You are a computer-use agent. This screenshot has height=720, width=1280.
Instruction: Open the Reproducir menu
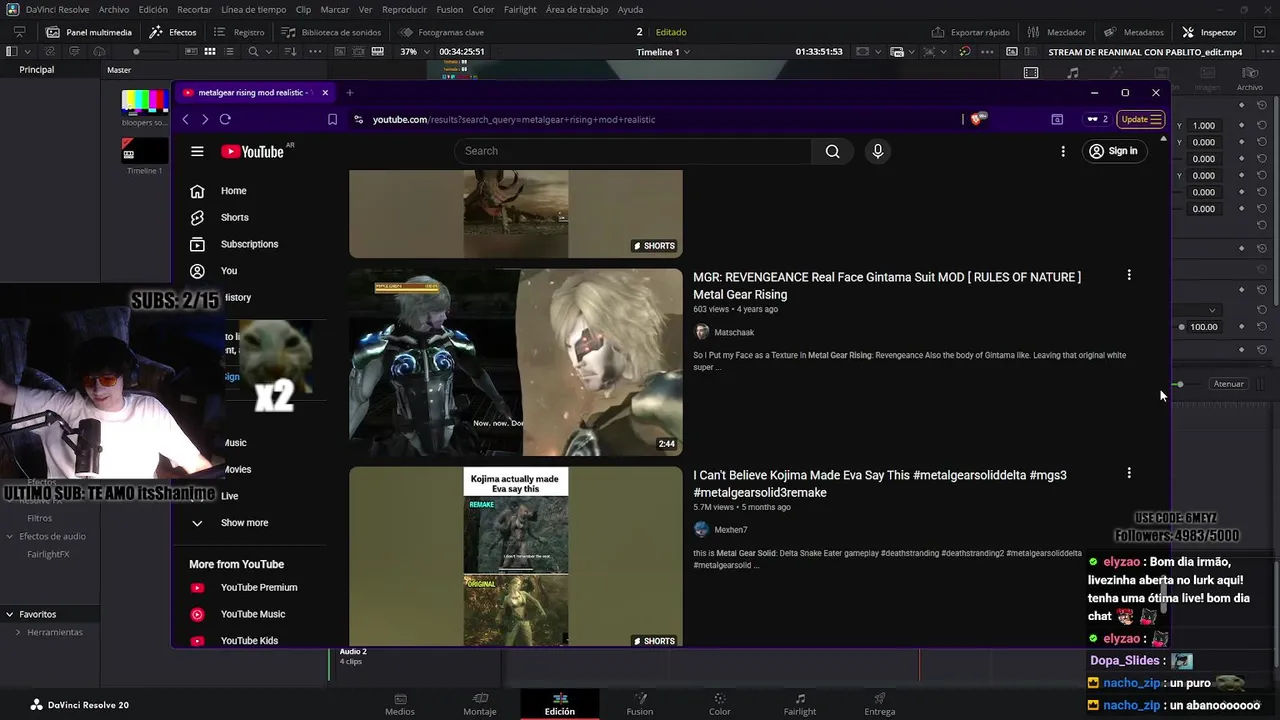click(404, 9)
